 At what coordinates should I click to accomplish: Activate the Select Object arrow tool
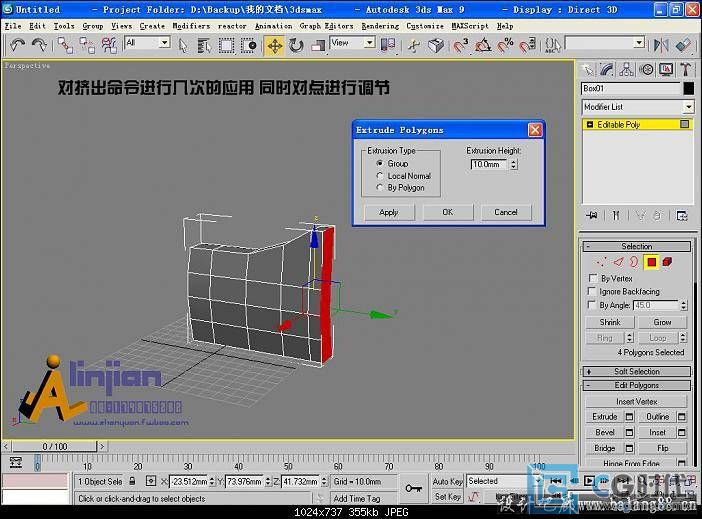183,45
